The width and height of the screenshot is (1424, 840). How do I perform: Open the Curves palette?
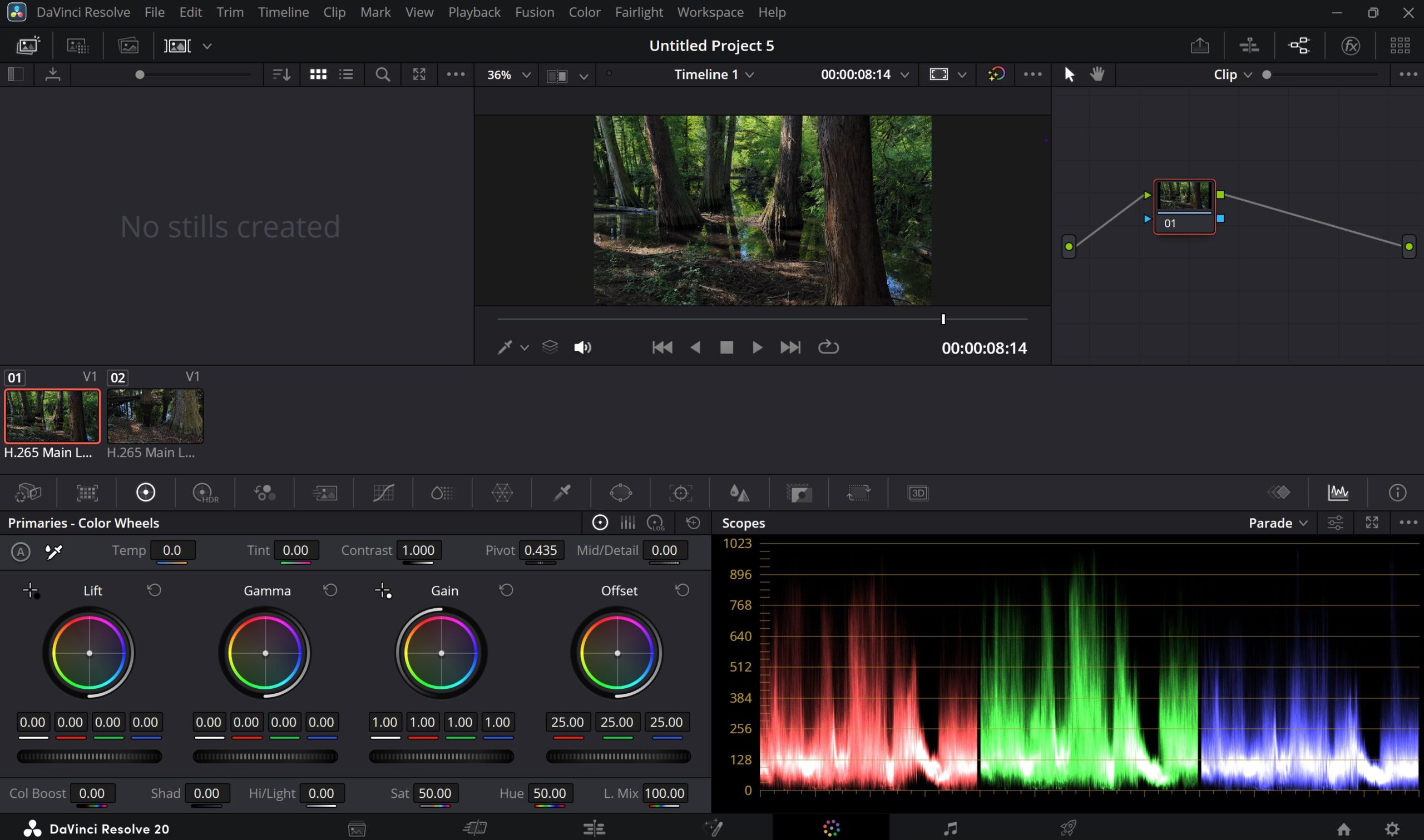pyautogui.click(x=383, y=493)
